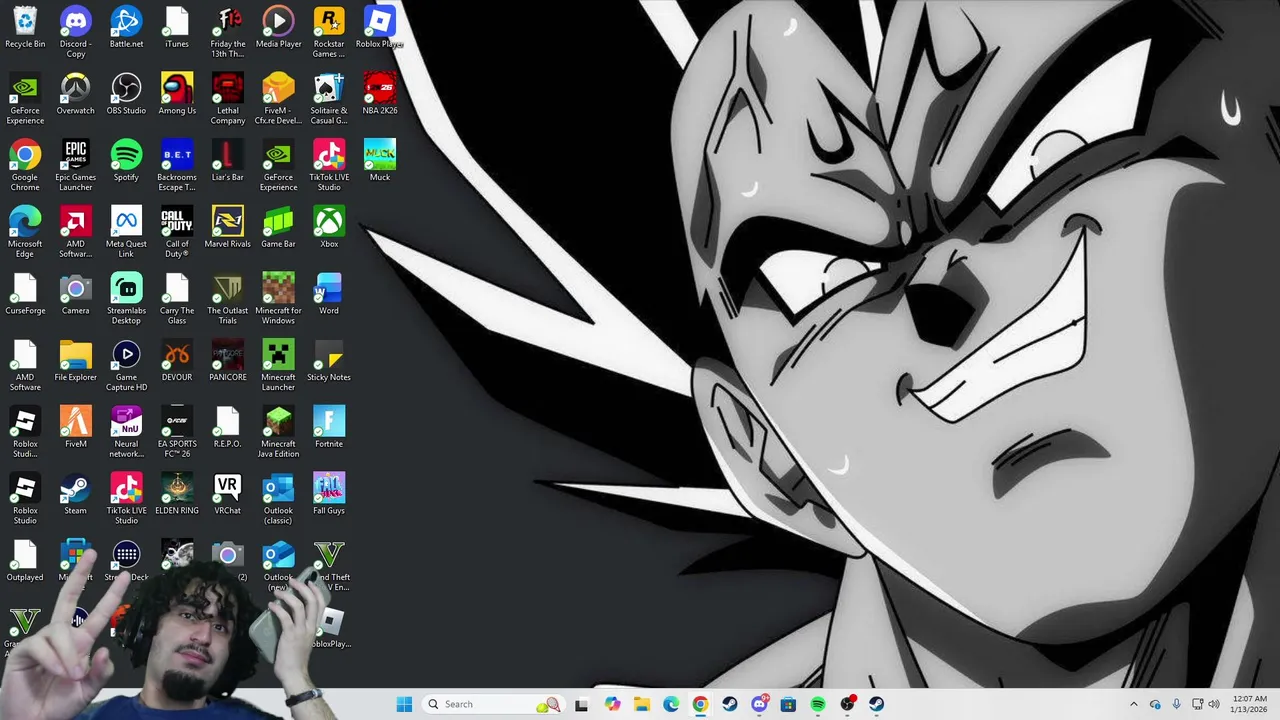Switch to Discord on the taskbar

pos(759,704)
